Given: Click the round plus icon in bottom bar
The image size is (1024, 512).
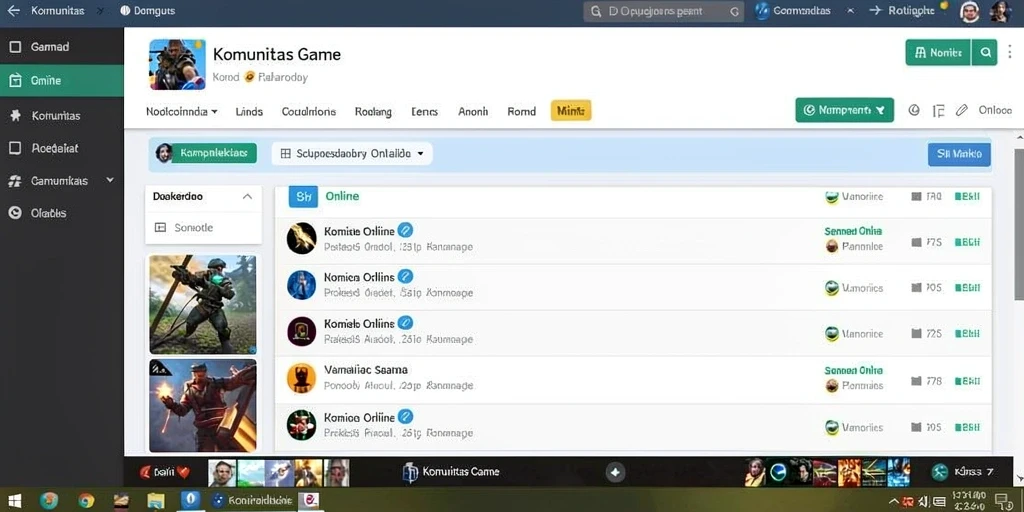Looking at the screenshot, I should 615,472.
